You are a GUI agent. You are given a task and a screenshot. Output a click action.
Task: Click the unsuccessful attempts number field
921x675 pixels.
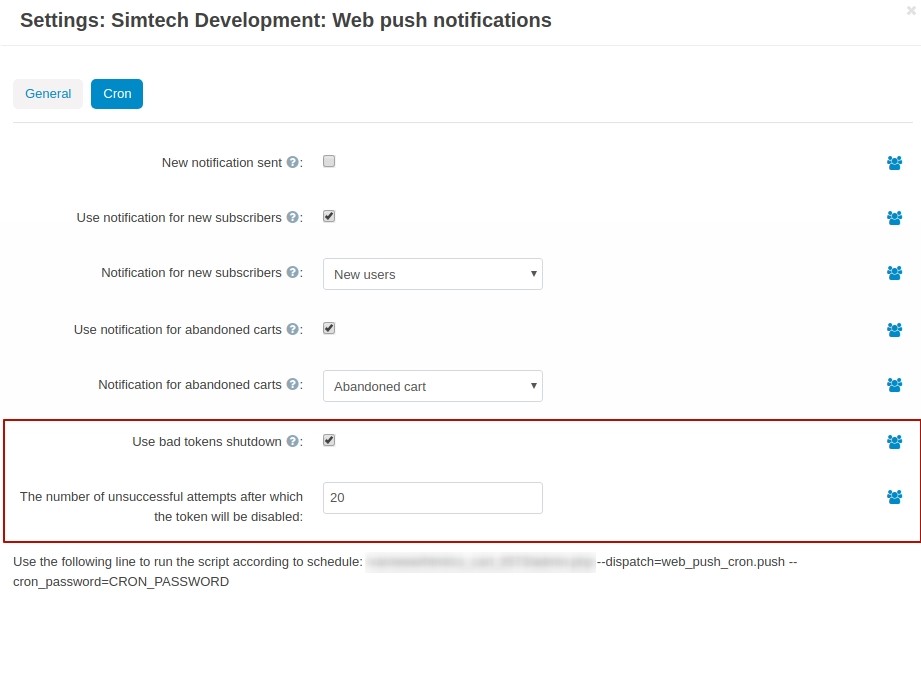coord(433,498)
